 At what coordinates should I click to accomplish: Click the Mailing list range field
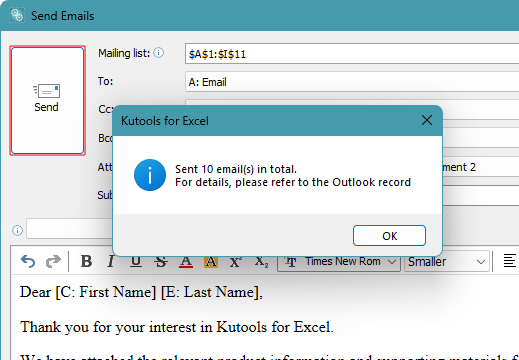tap(352, 53)
